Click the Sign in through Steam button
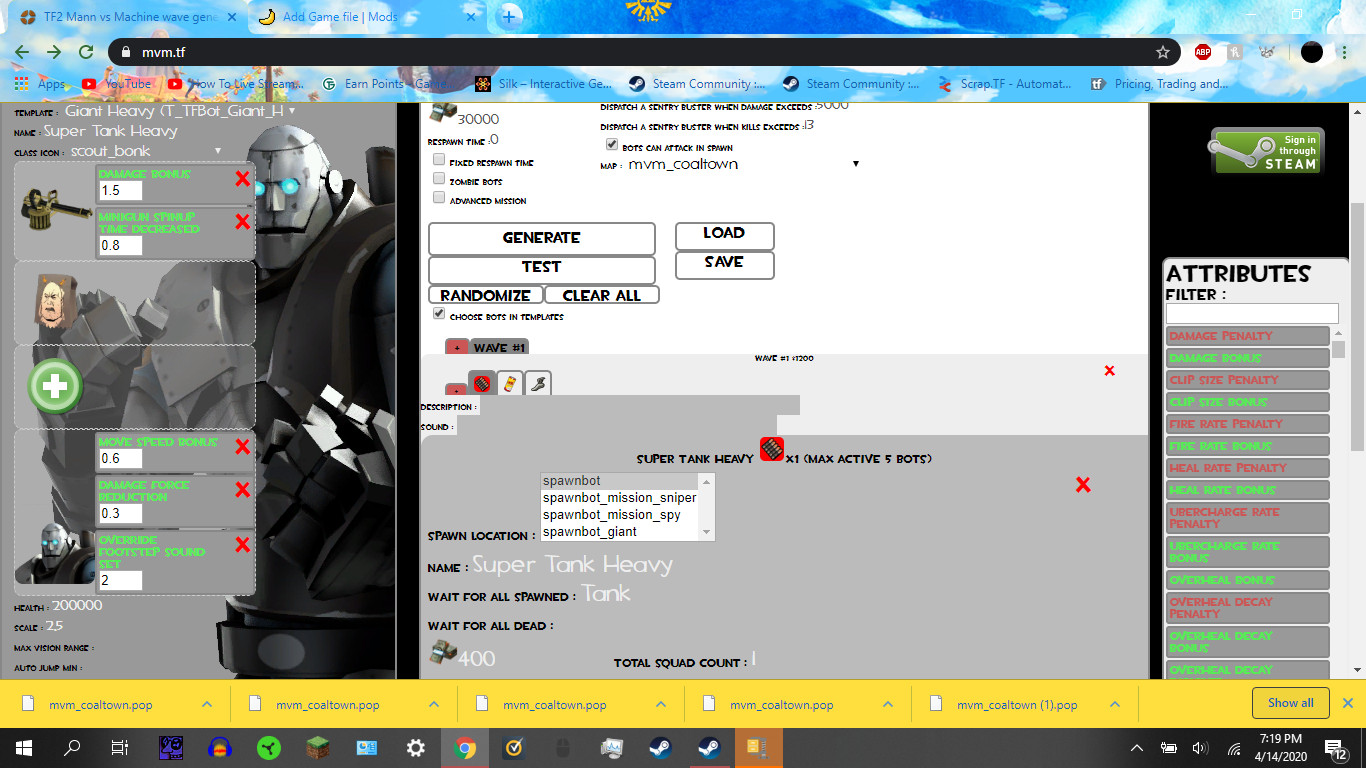The image size is (1366, 768). (1267, 152)
